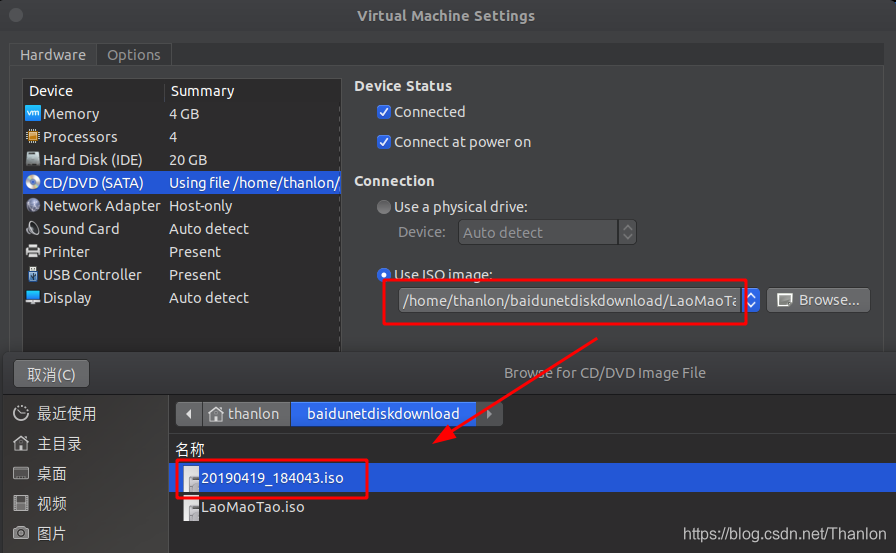This screenshot has height=553, width=896.
Task: Select the Processors row summary 4
Action: (173, 137)
